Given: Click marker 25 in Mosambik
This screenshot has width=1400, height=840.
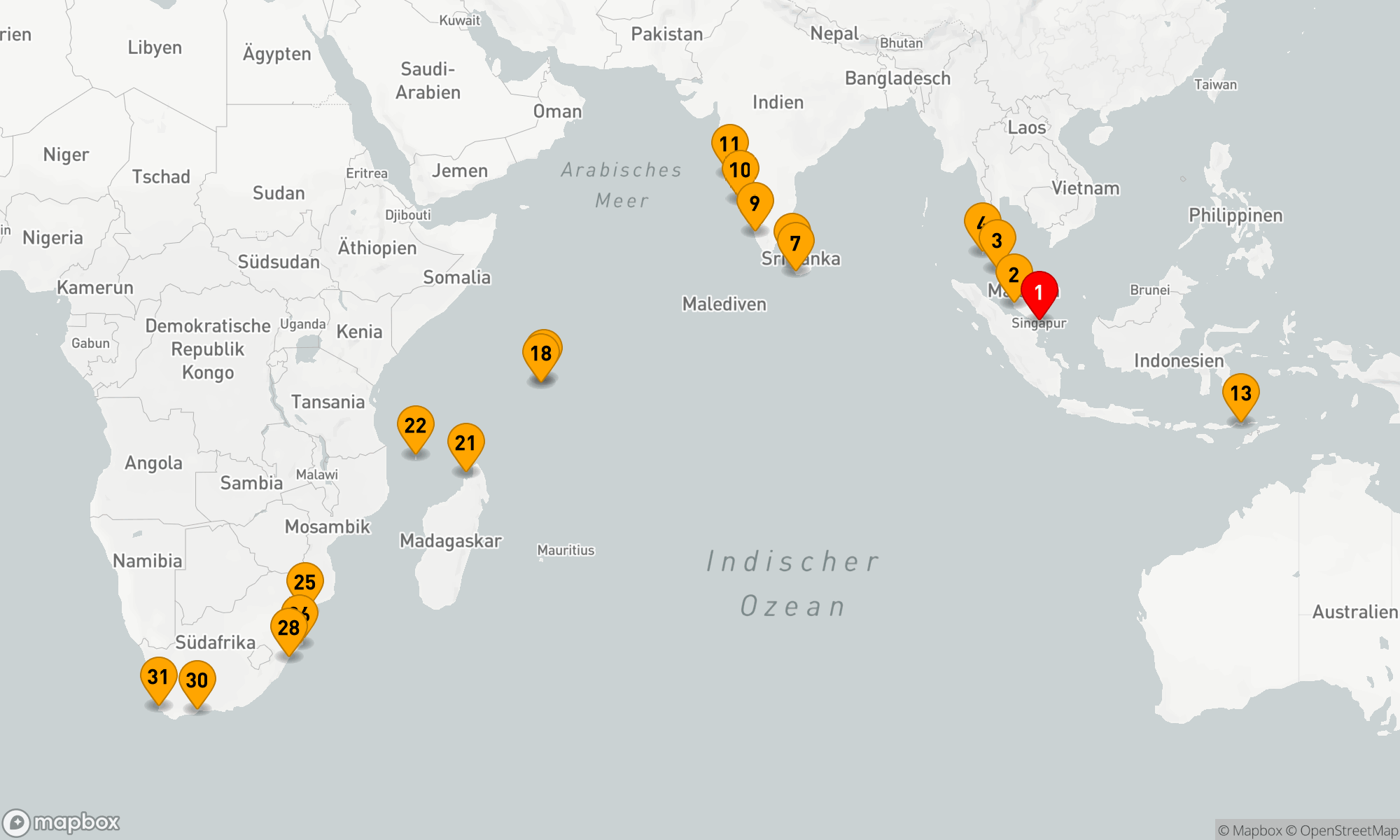Looking at the screenshot, I should pos(305,582).
